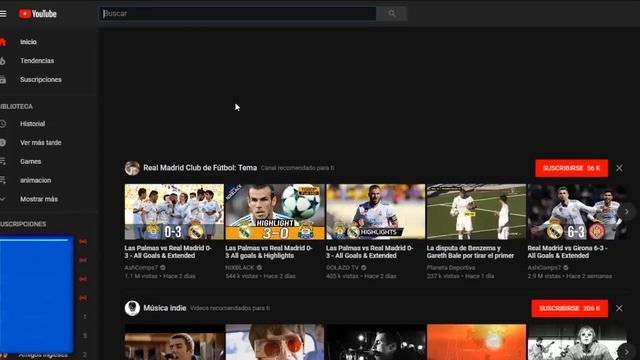Open the Planeta Deportivo channel link
Screen dimensions: 640x360
tap(451, 268)
